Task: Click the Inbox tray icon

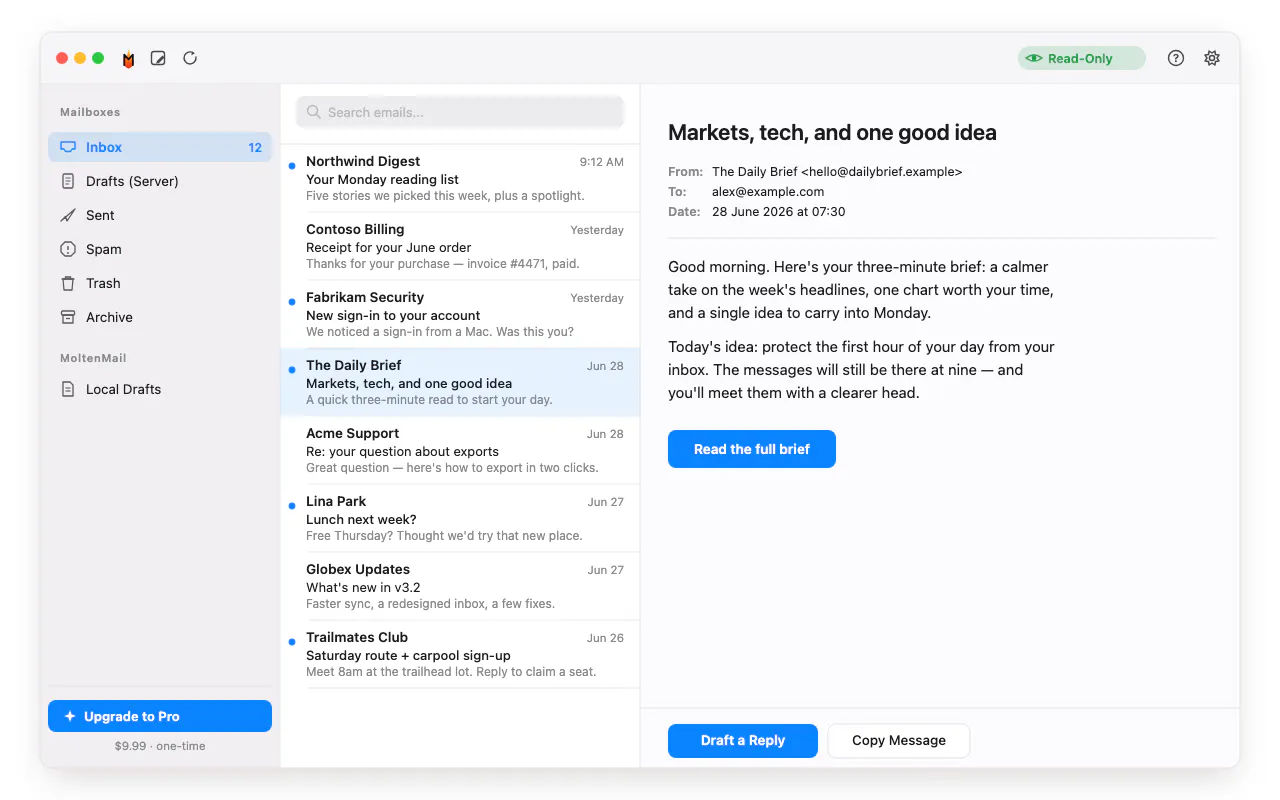Action: [68, 147]
